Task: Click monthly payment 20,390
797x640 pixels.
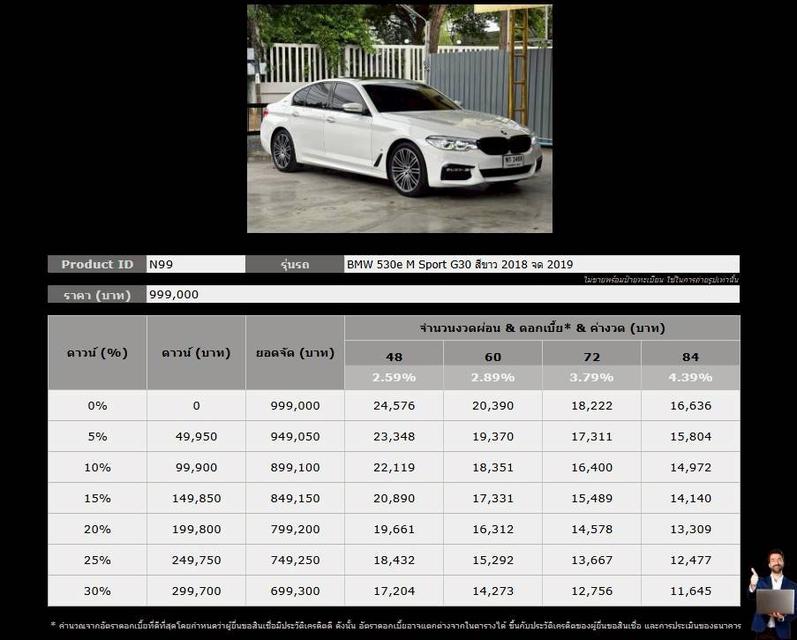Action: coord(493,406)
